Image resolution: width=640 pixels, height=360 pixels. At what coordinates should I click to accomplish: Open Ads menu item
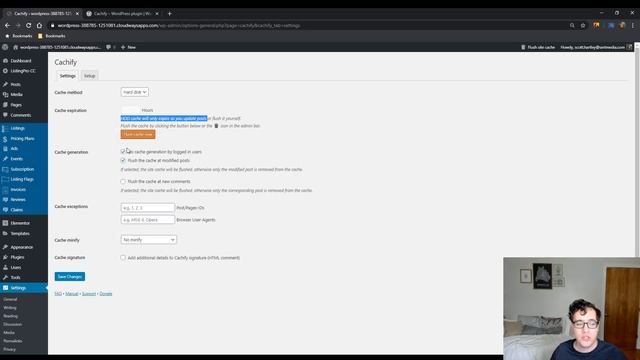tap(14, 149)
